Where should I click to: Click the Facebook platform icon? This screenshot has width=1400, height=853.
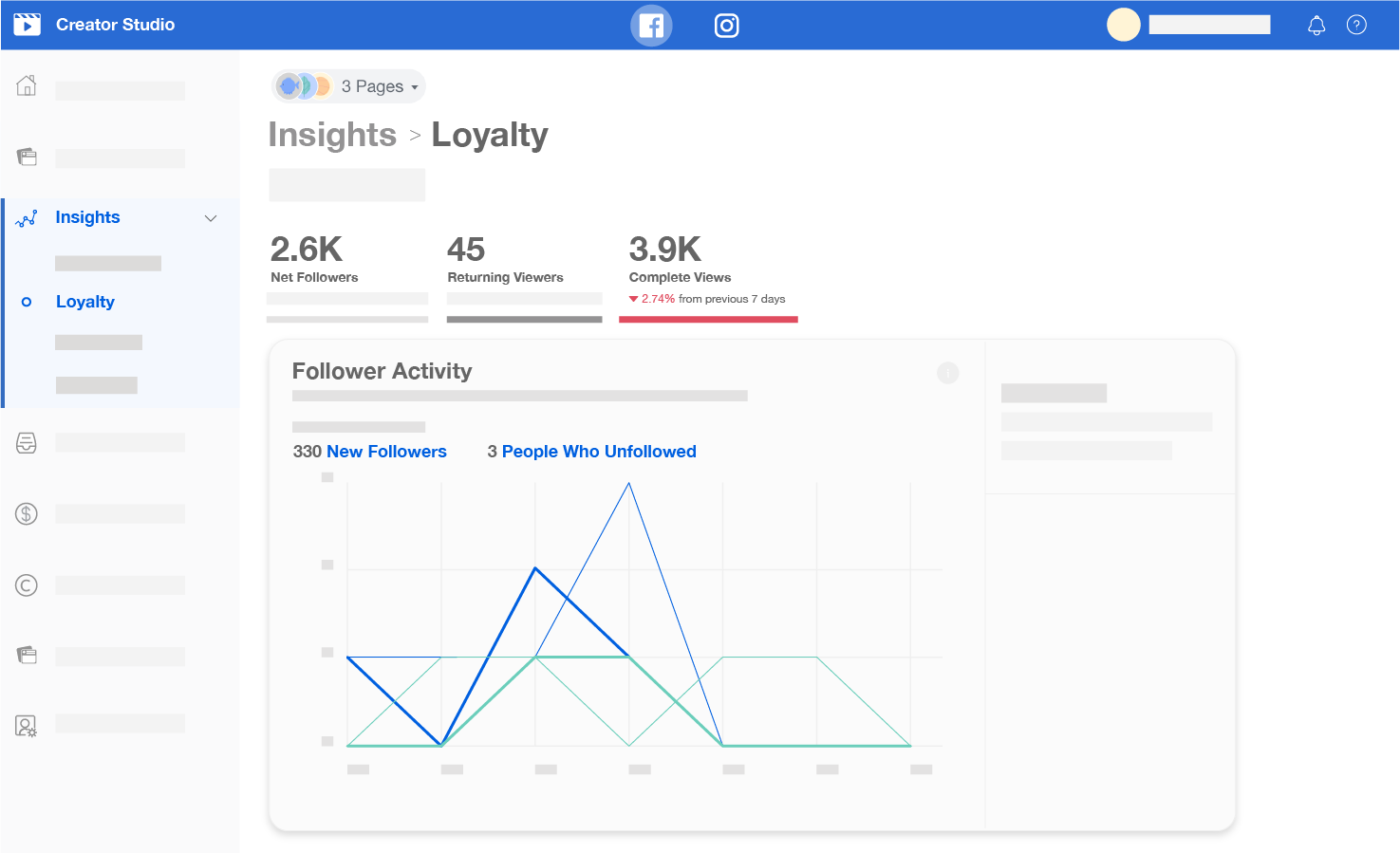coord(651,26)
